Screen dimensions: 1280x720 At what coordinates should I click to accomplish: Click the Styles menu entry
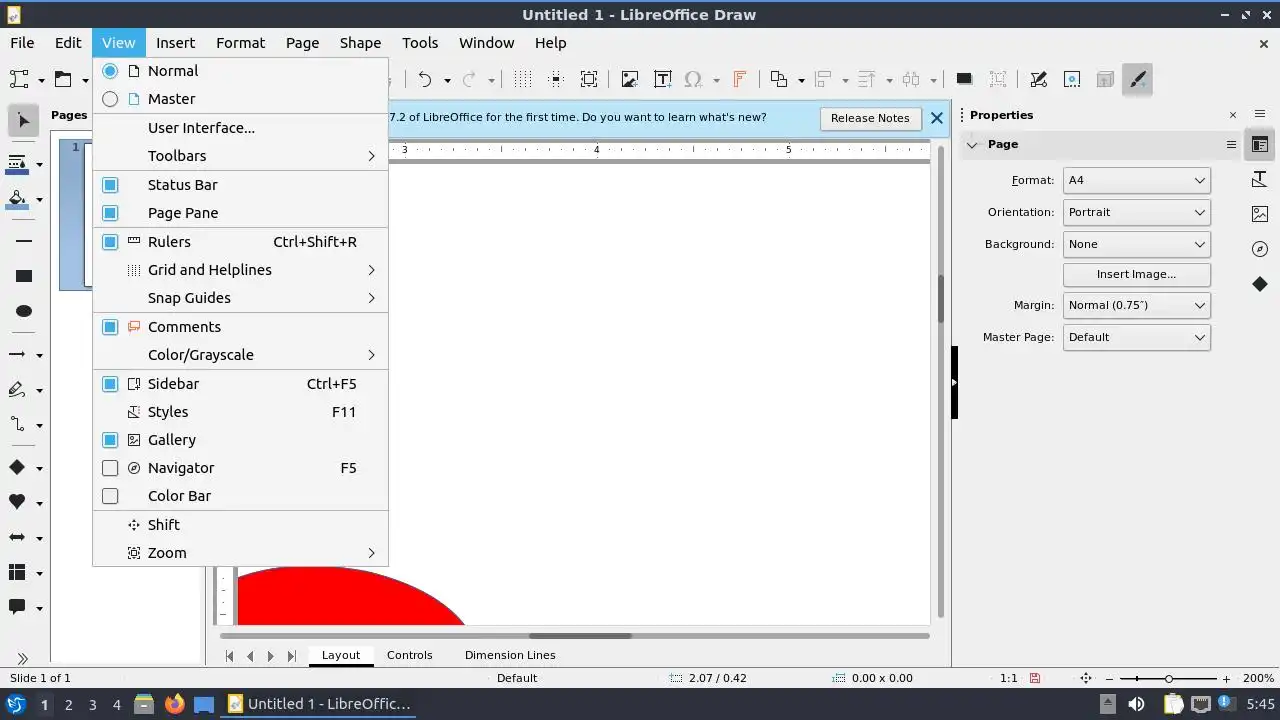coord(240,412)
